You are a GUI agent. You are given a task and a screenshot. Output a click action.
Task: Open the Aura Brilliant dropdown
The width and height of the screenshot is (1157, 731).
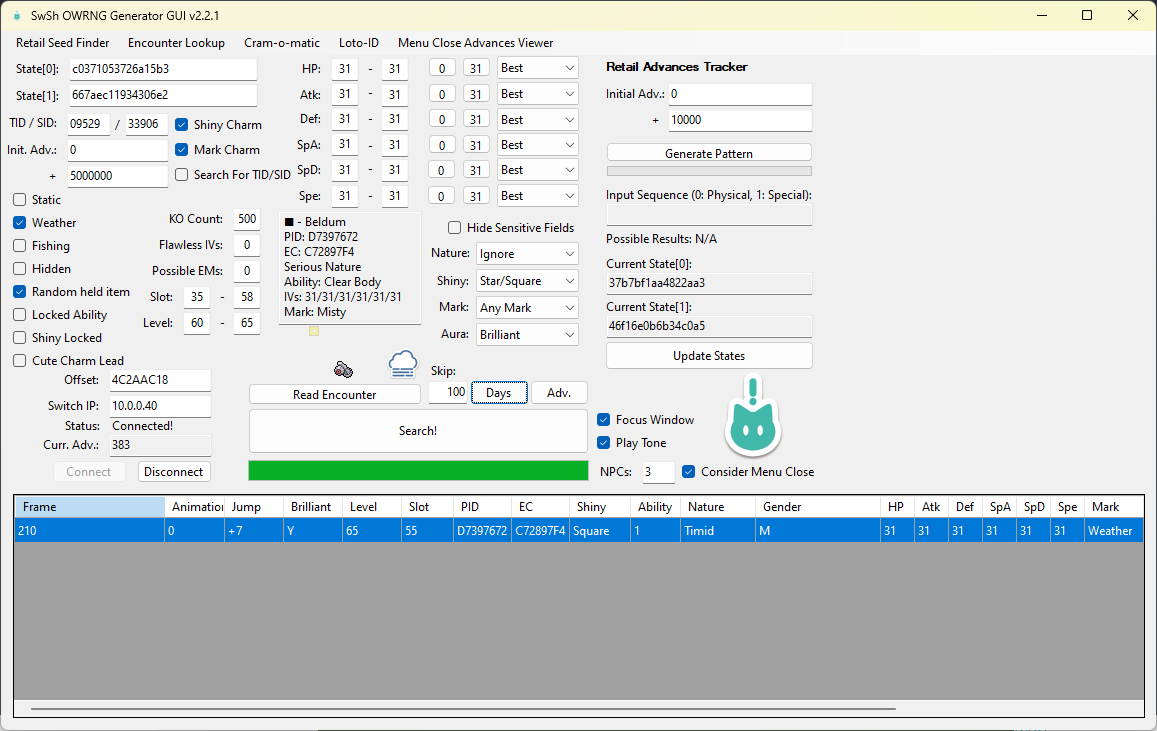pyautogui.click(x=527, y=334)
